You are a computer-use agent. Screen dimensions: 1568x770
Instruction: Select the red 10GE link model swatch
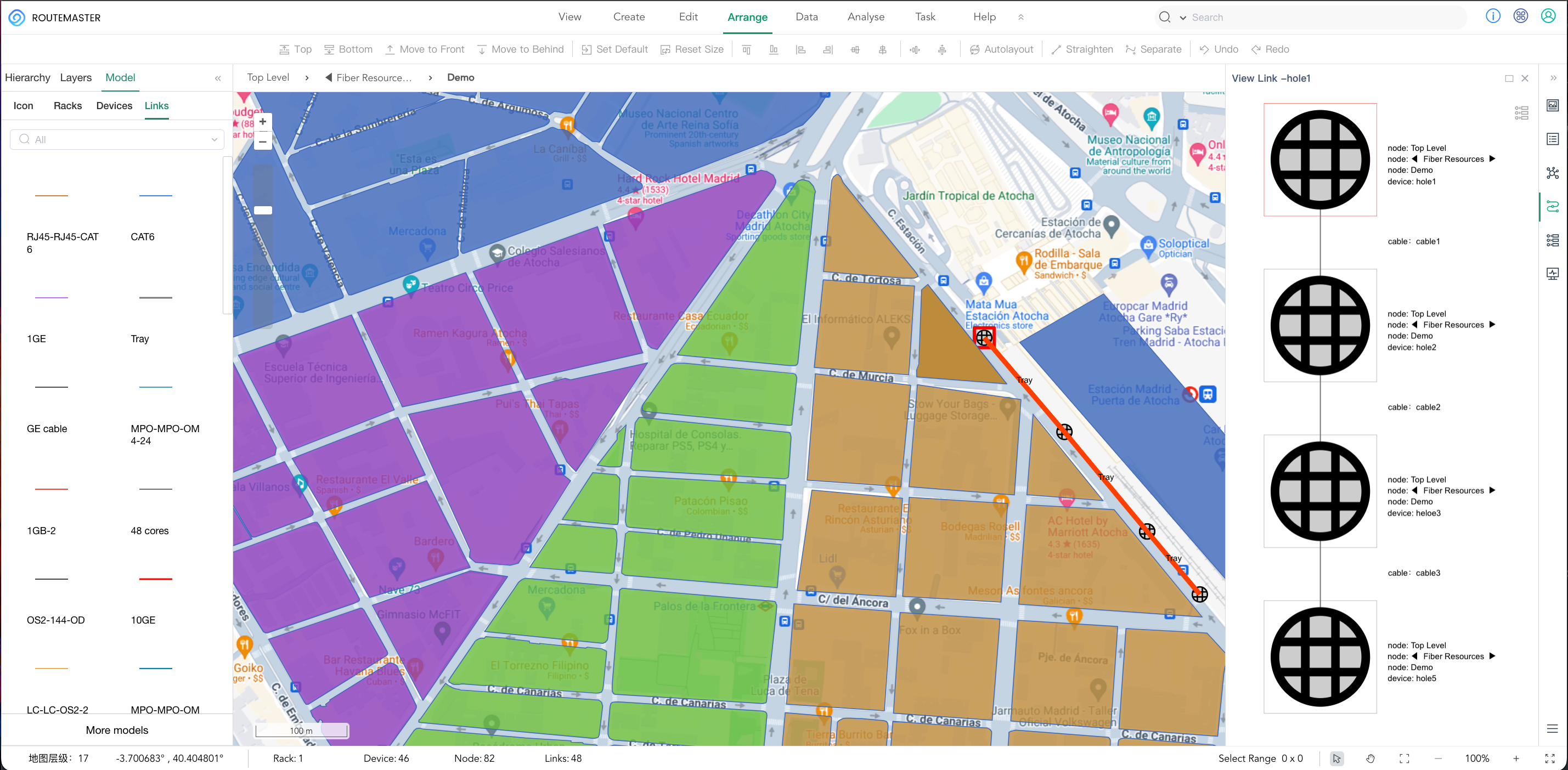pos(156,579)
